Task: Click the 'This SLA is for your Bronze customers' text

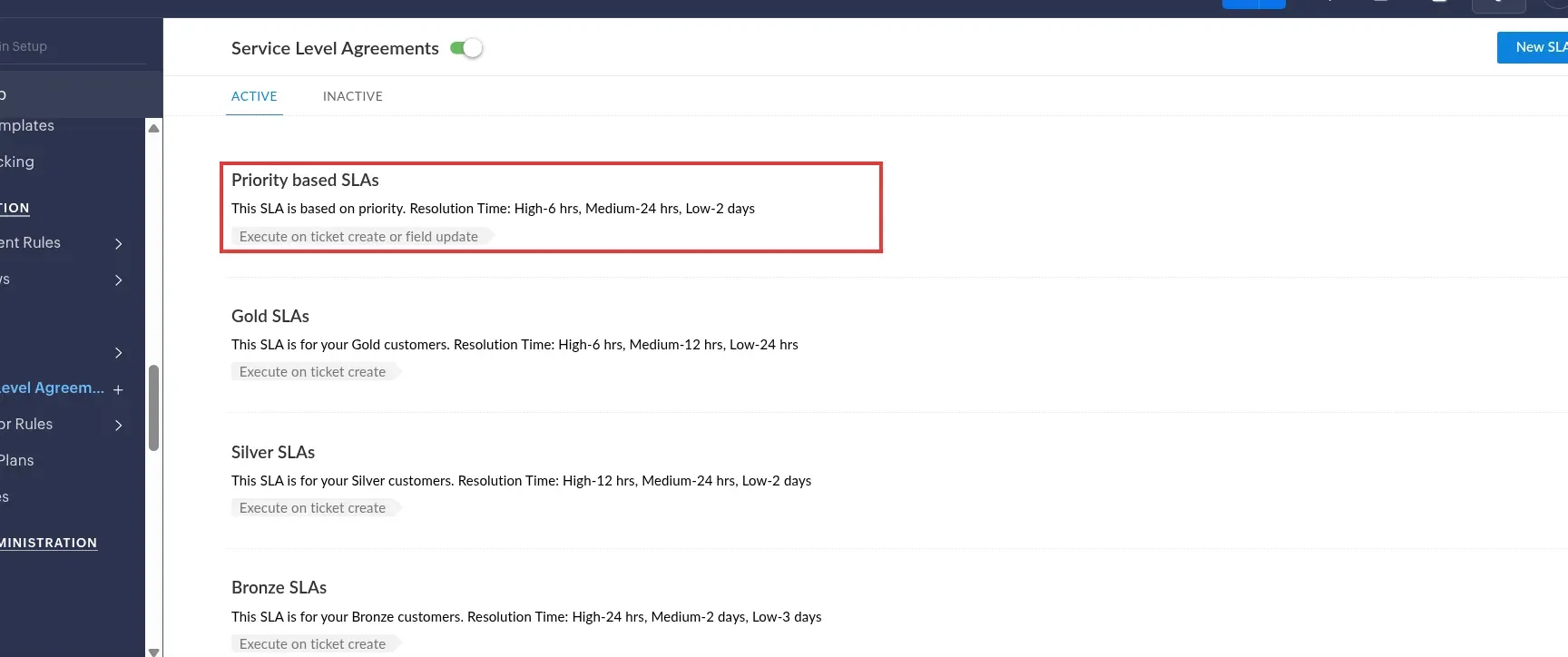Action: (x=526, y=616)
